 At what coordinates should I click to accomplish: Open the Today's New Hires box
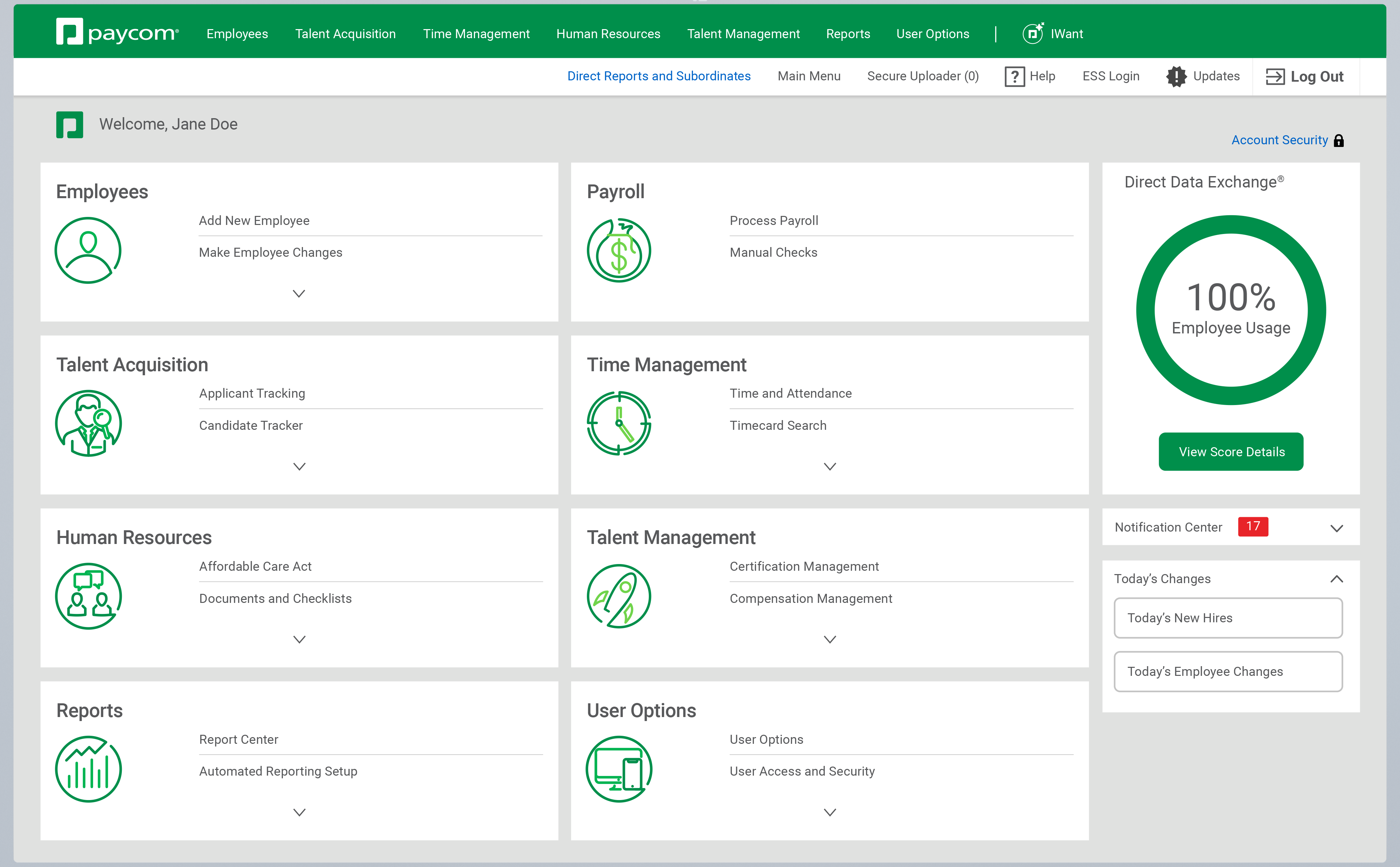1228,618
